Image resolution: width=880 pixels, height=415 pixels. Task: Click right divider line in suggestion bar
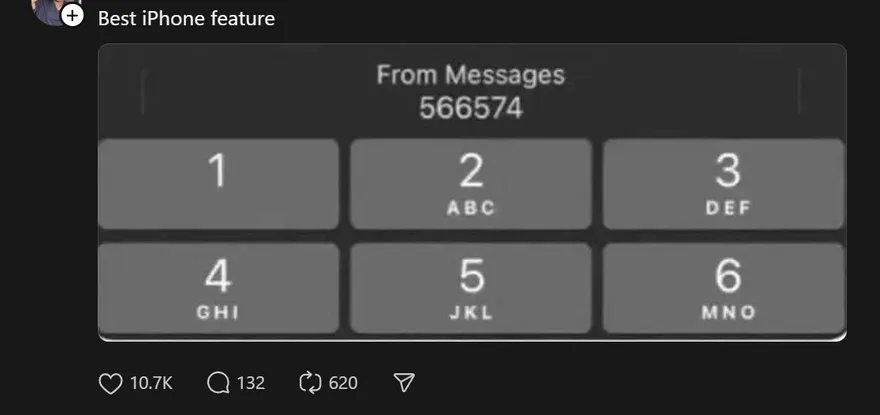point(800,92)
